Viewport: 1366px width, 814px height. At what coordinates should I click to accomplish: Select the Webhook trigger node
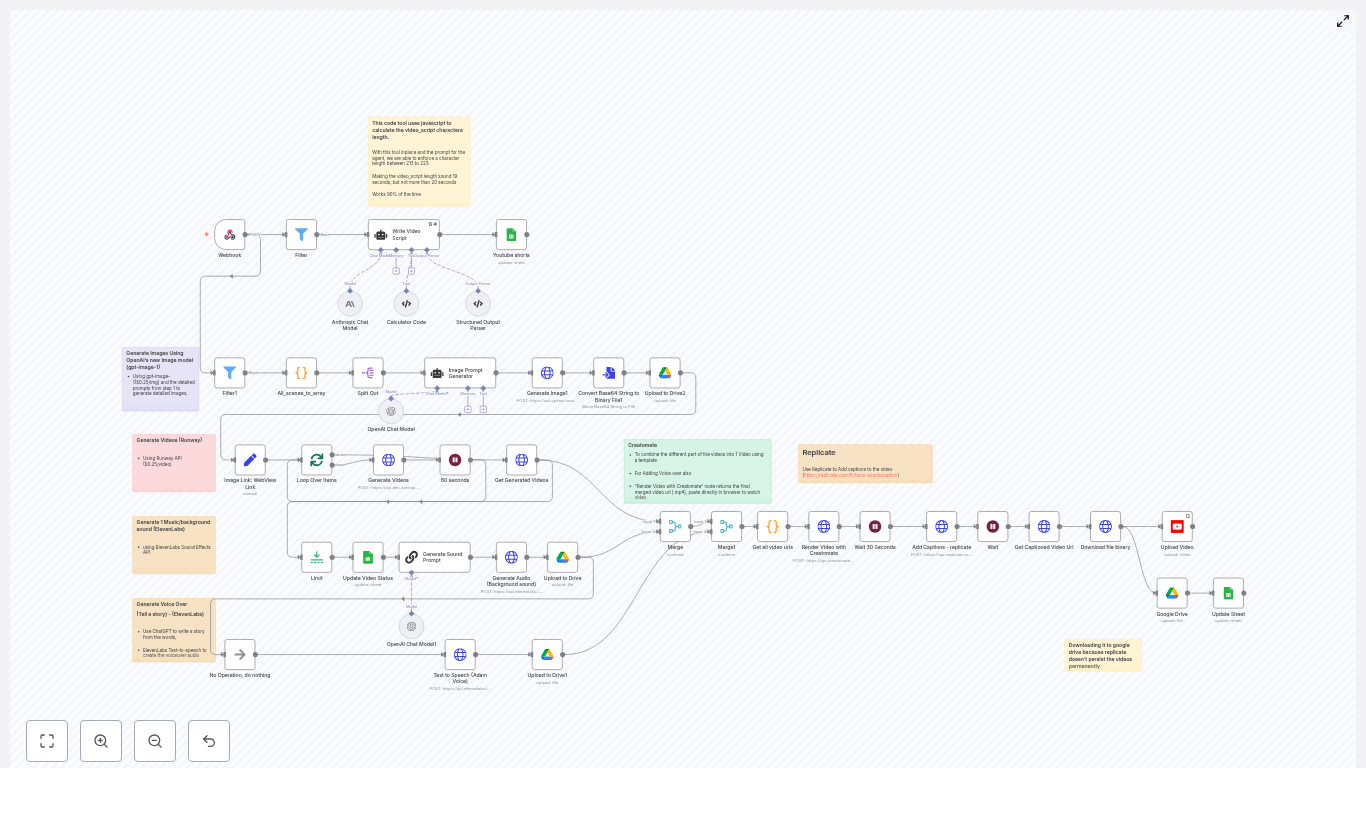coord(229,235)
